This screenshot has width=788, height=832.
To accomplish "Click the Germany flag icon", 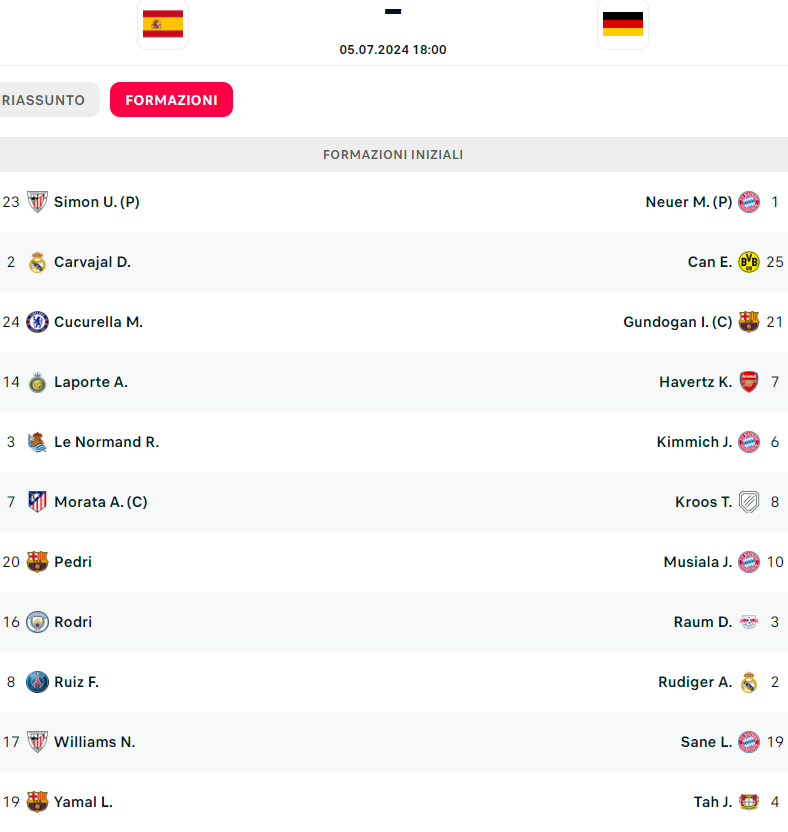I will click(623, 23).
